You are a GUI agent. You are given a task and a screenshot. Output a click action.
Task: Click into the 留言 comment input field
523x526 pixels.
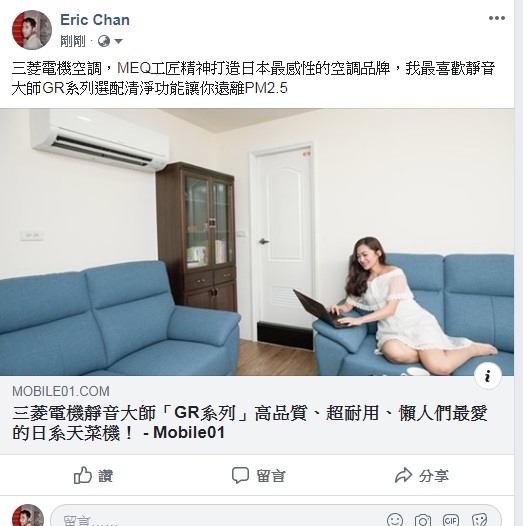[x=218, y=519]
